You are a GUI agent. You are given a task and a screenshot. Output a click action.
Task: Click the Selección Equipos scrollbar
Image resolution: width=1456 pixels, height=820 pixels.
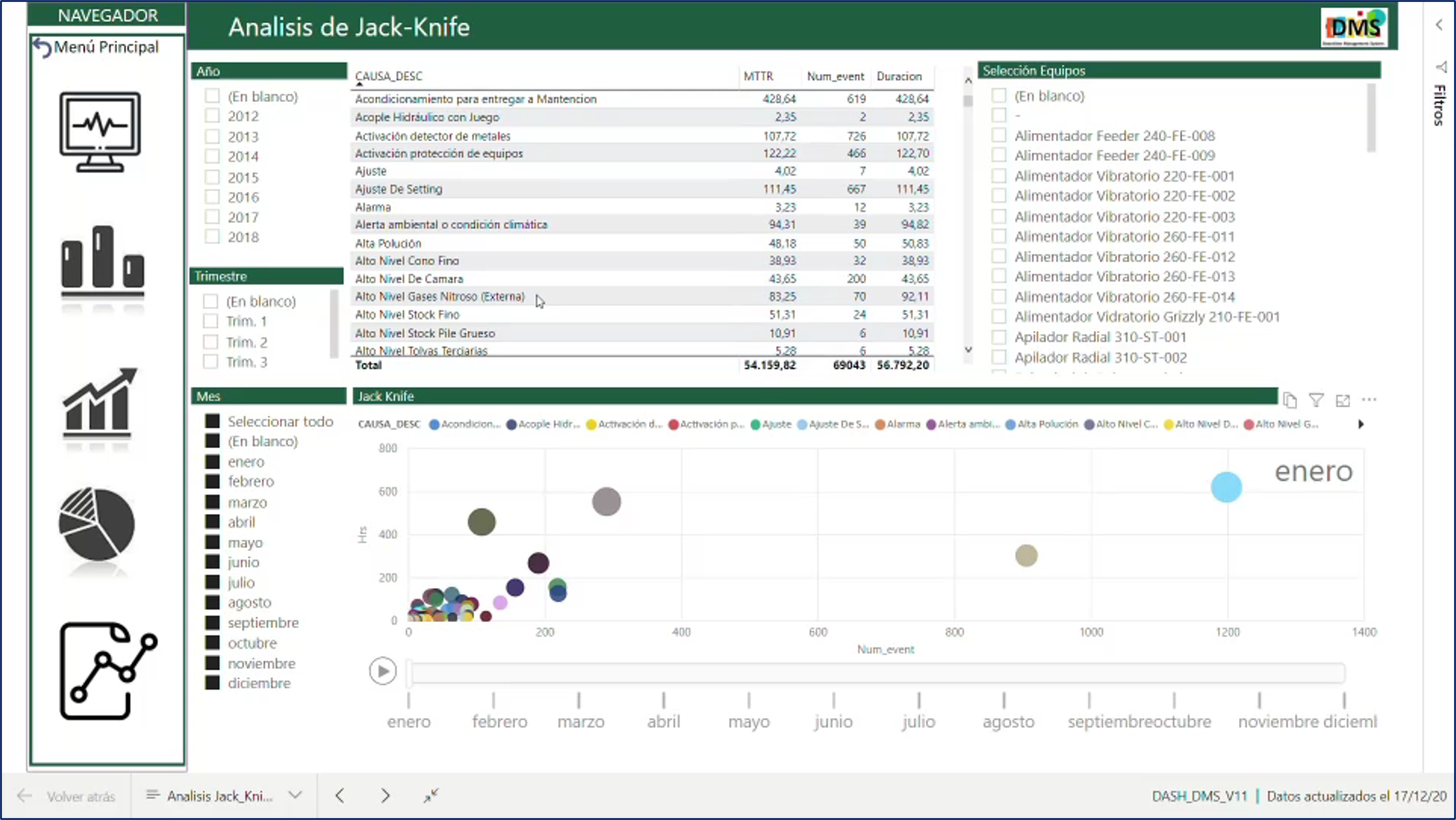click(x=1371, y=118)
